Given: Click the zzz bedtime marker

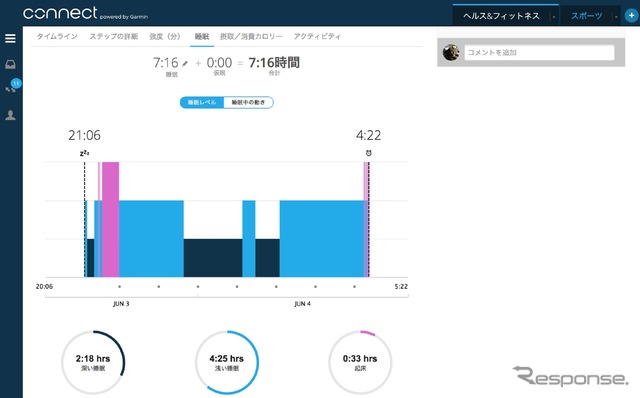Looking at the screenshot, I should (84, 153).
